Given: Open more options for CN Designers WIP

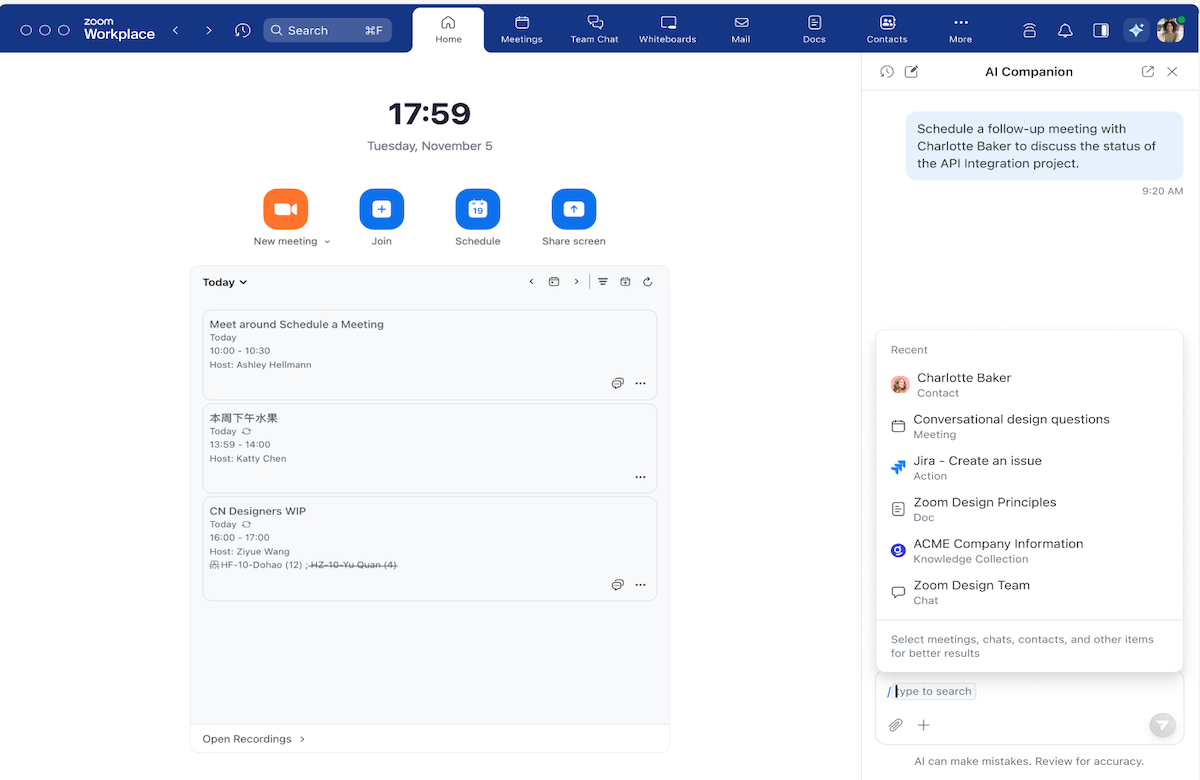Looking at the screenshot, I should (640, 584).
